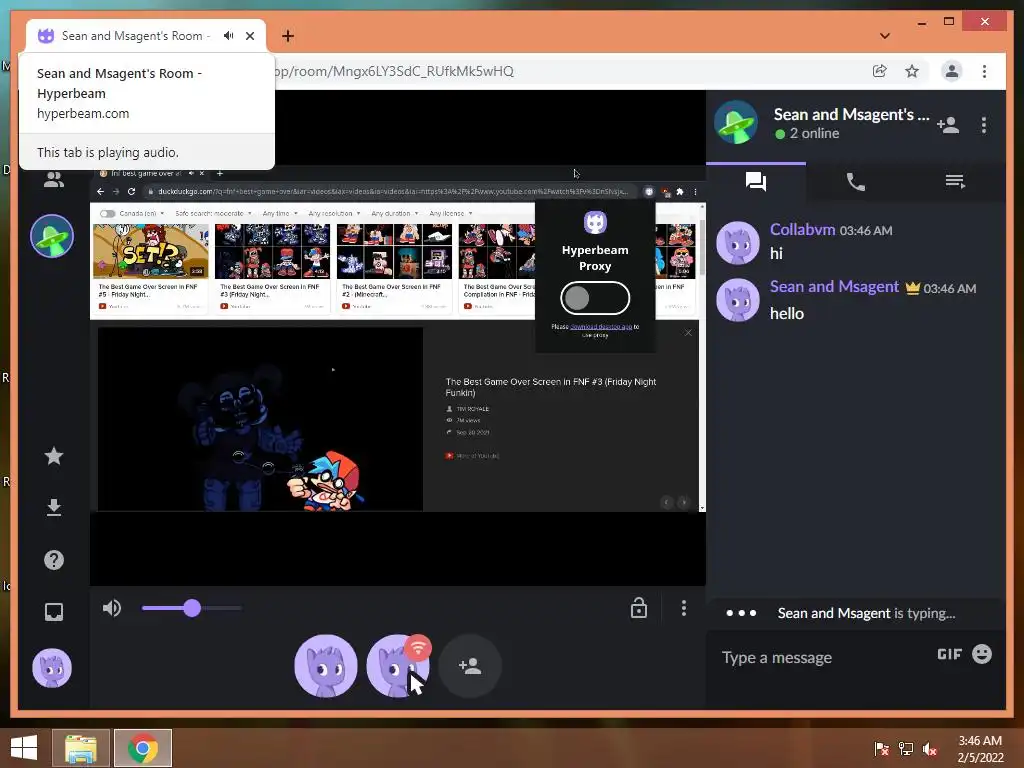
Task: Expand the Any duration dropdown
Action: [x=394, y=214]
